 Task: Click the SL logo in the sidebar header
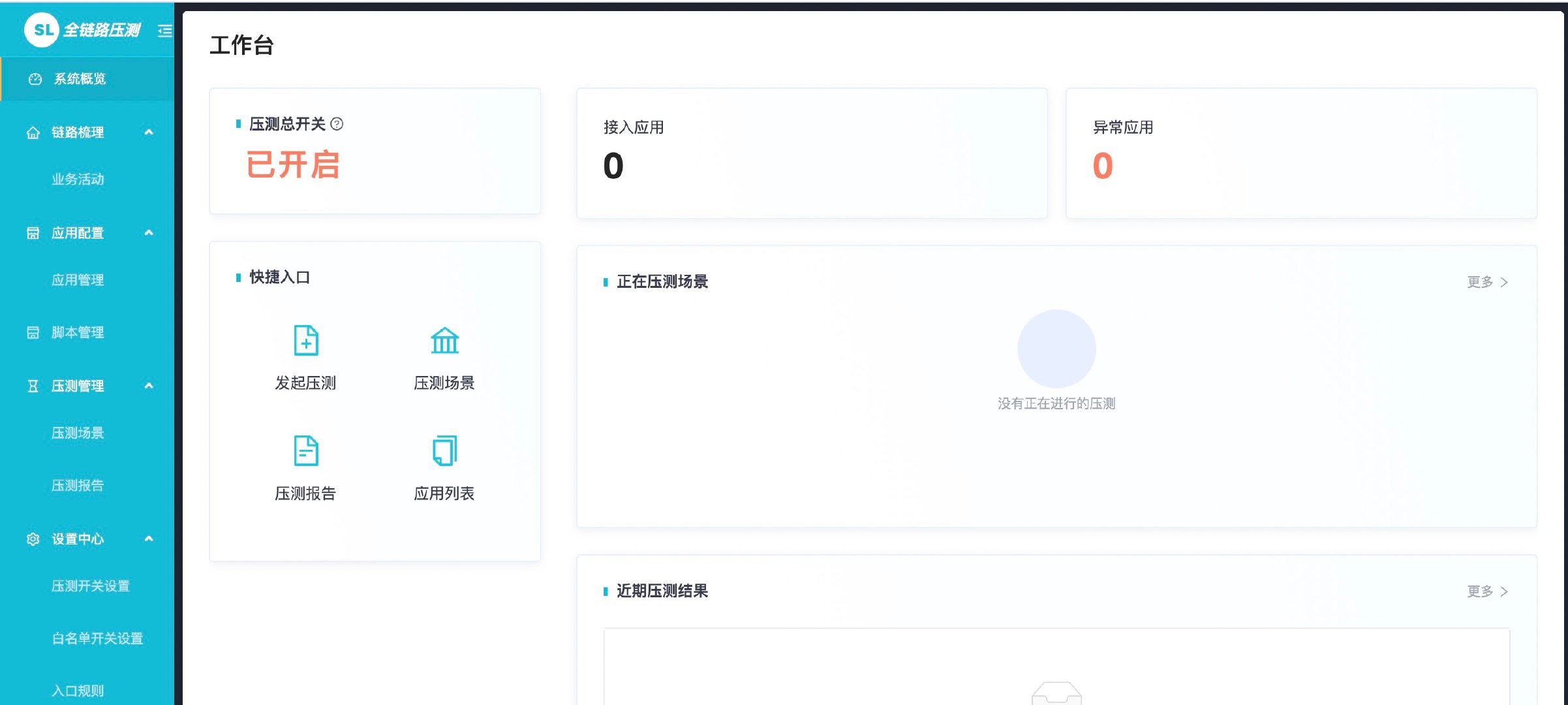coord(43,30)
